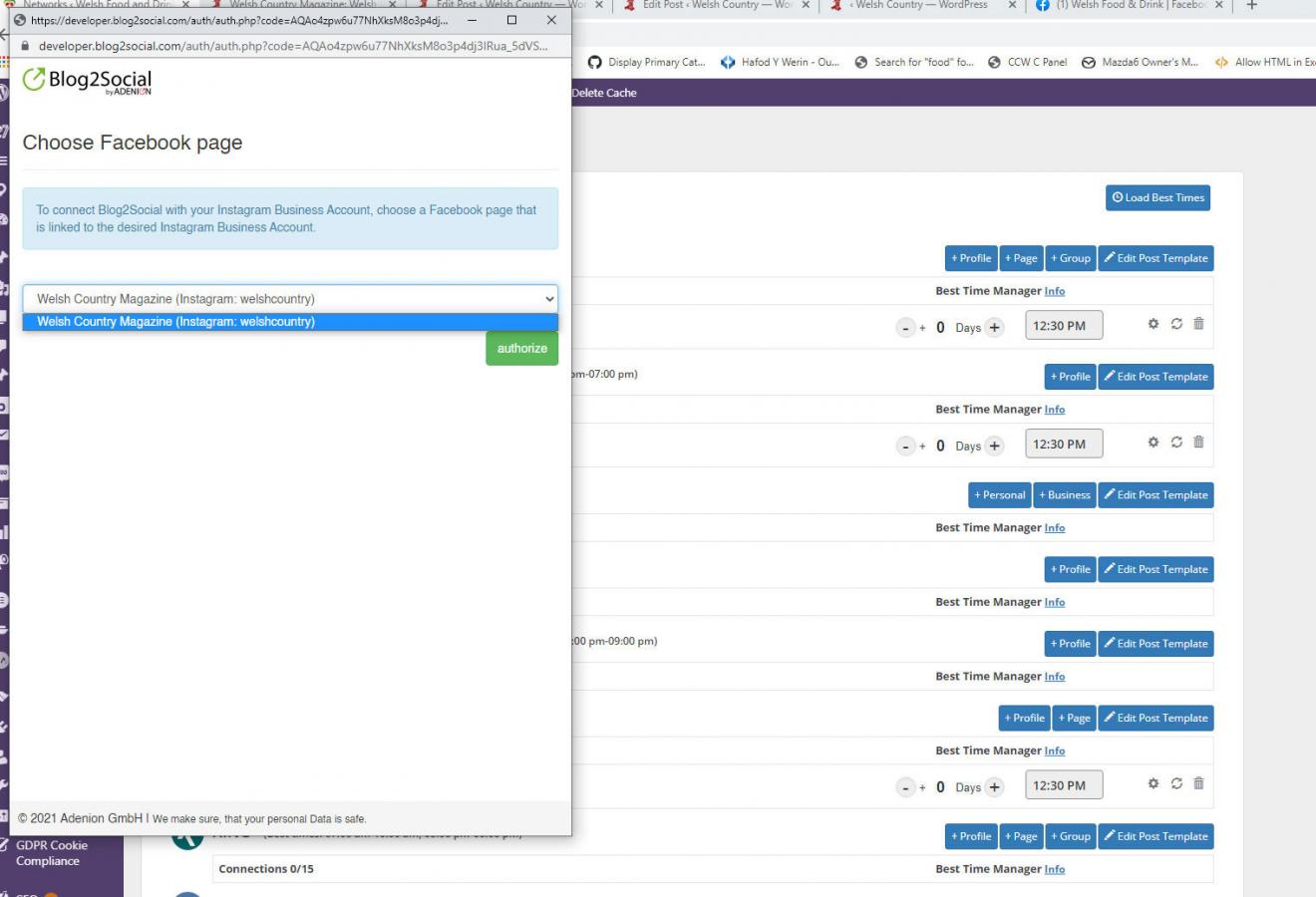'+ Profile' button in the '07:00 pm' network row

[x=1071, y=377]
